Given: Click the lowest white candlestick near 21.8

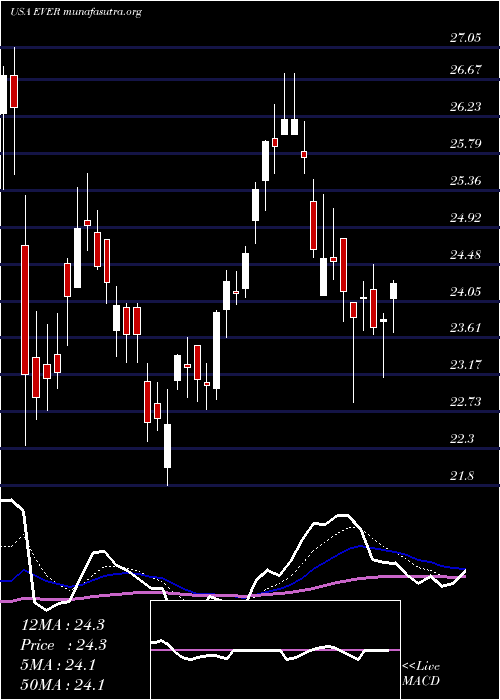Looking at the screenshot, I should pos(167,446).
